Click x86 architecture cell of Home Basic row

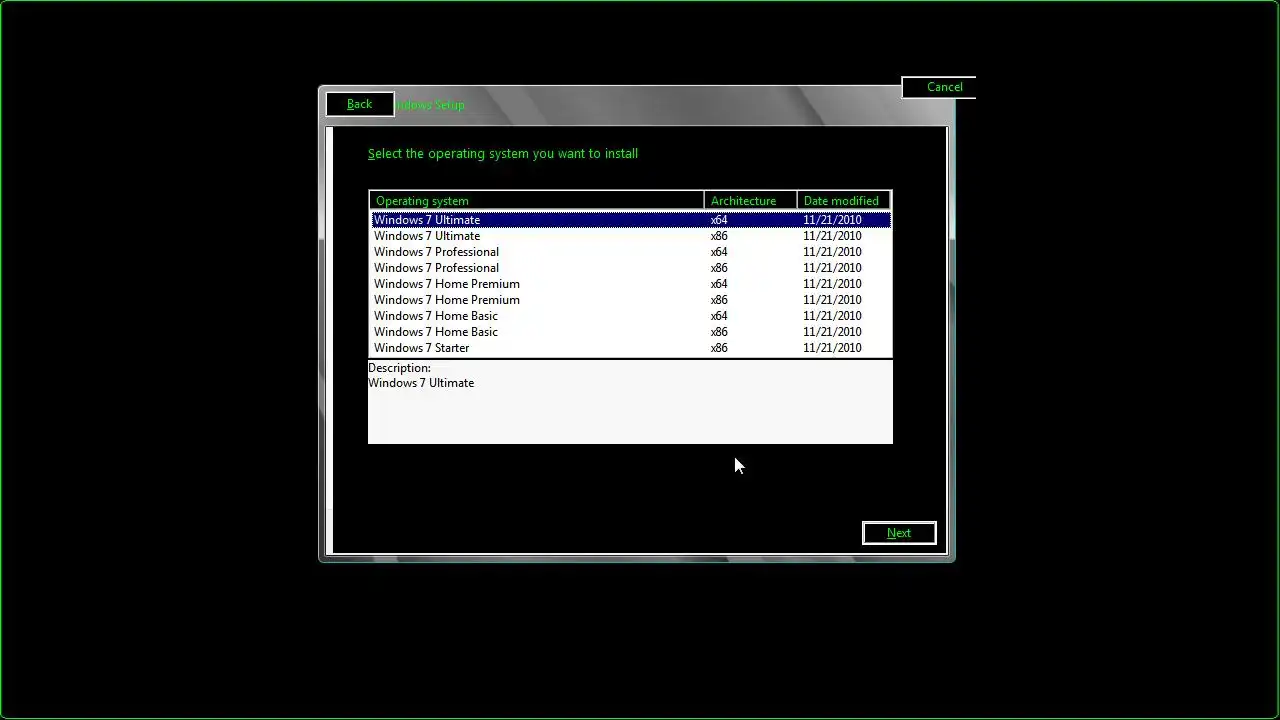tap(719, 332)
